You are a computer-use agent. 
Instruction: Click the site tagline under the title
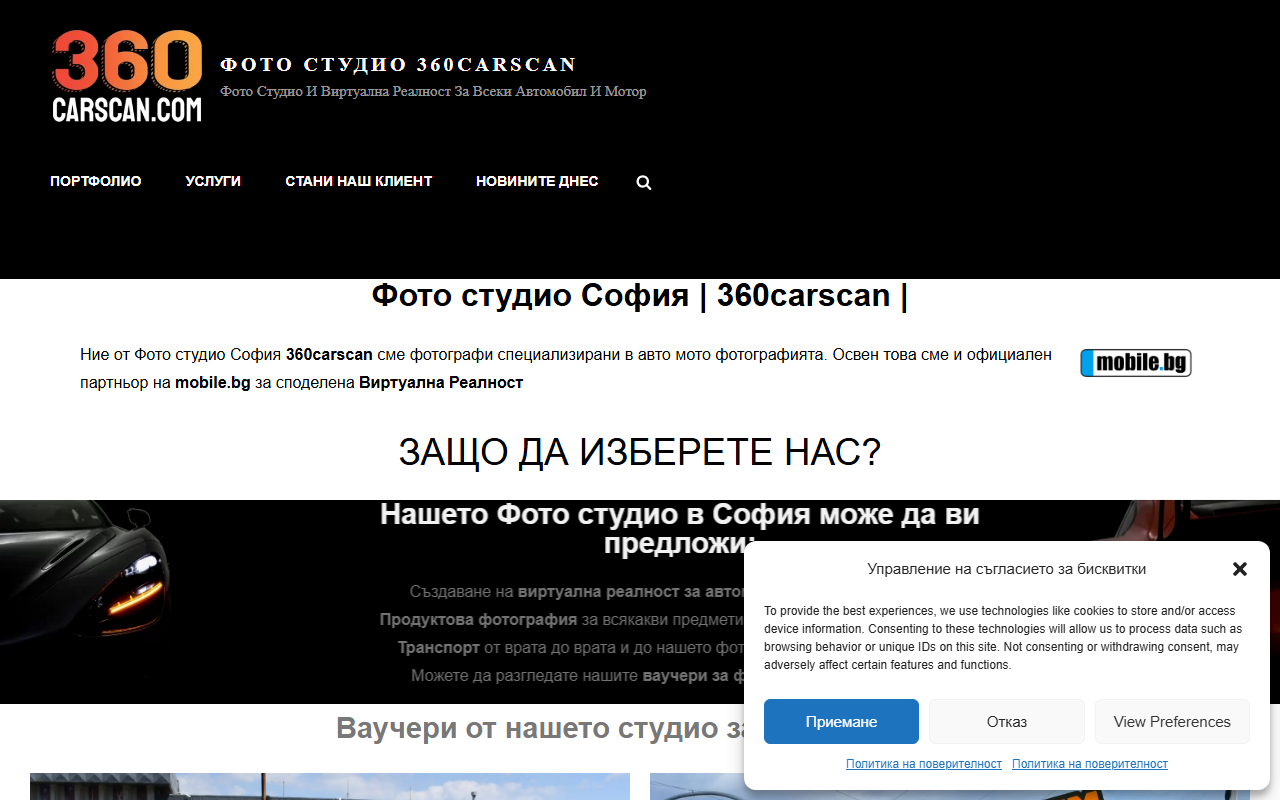point(433,91)
